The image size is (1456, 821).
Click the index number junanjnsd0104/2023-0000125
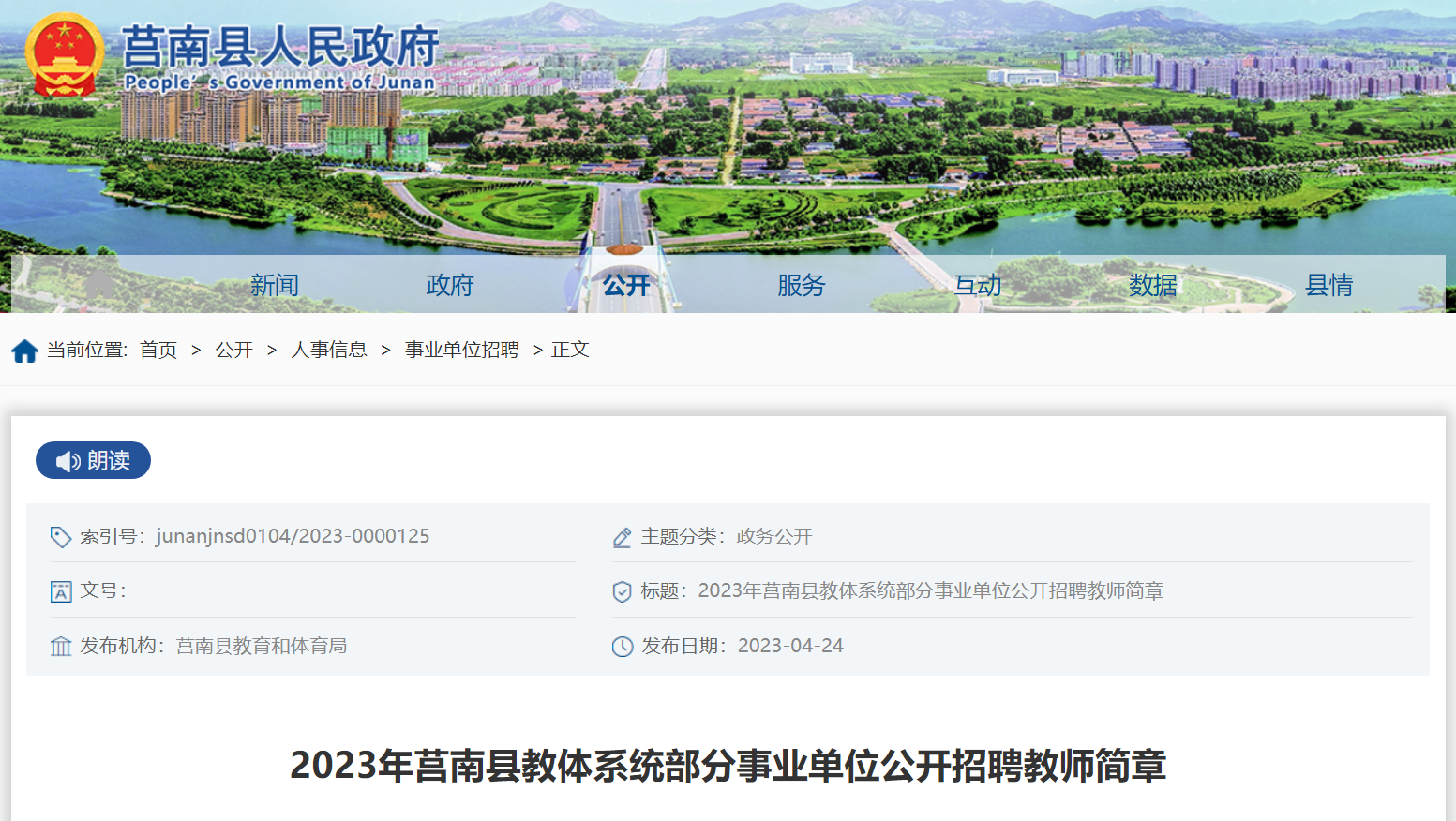coord(293,536)
